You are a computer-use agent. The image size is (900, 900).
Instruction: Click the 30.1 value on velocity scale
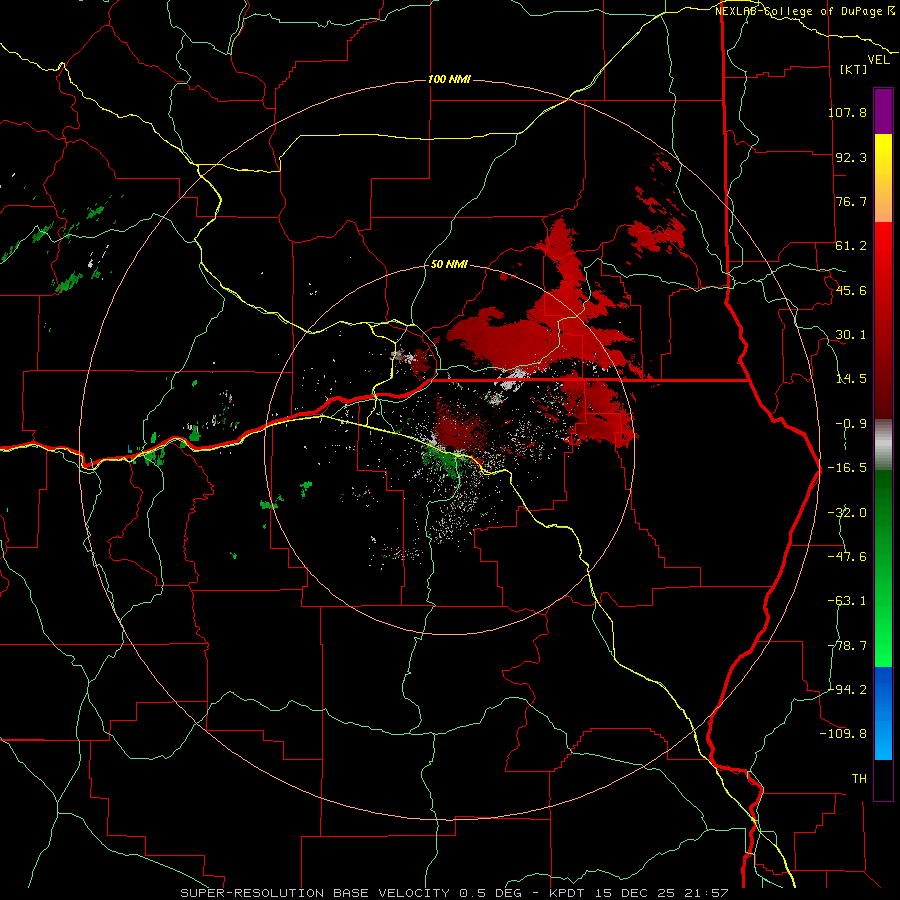point(851,335)
